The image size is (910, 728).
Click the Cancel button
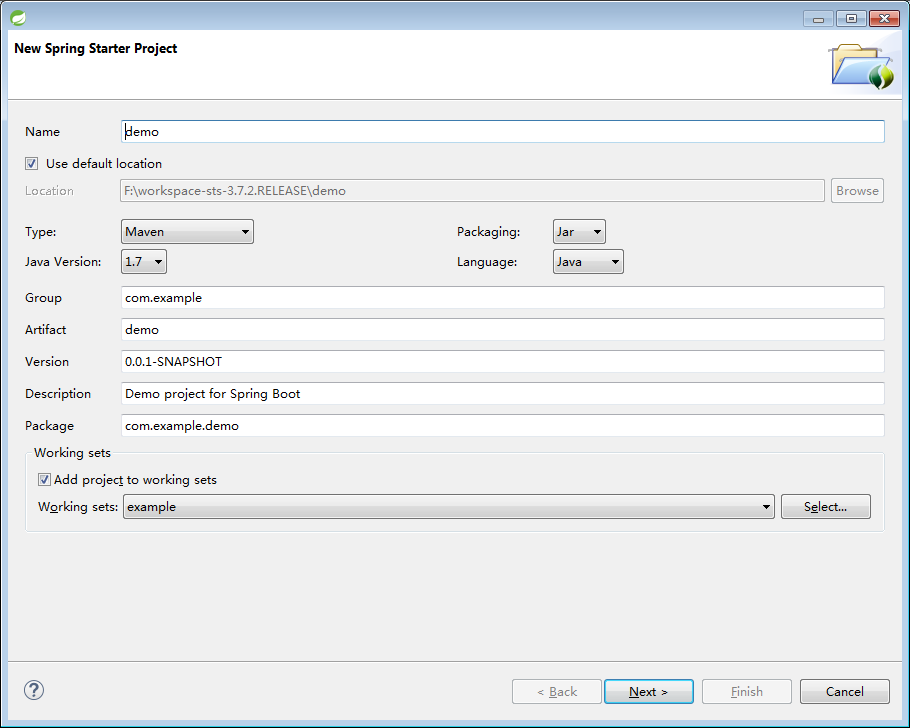click(844, 691)
